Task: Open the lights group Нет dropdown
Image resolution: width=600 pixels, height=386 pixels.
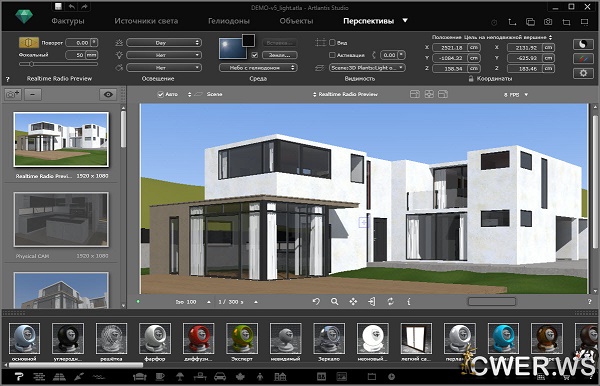Action: 164,55
